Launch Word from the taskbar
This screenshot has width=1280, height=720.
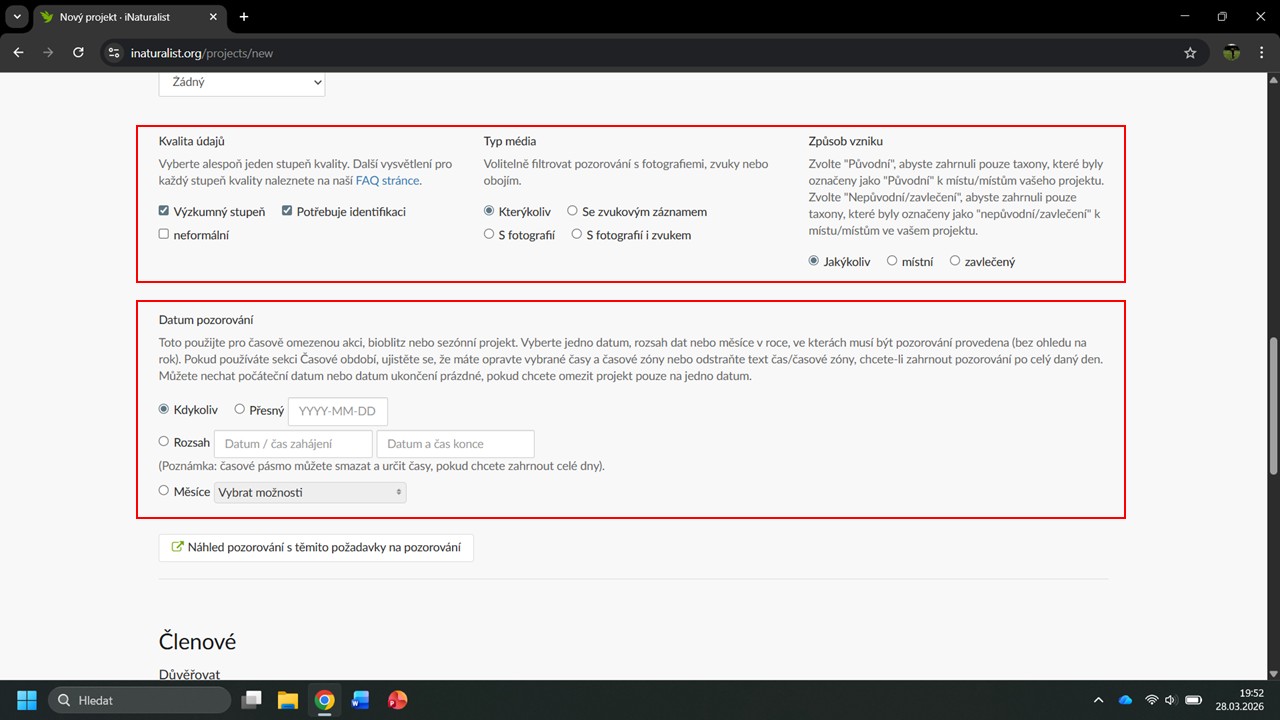point(360,700)
